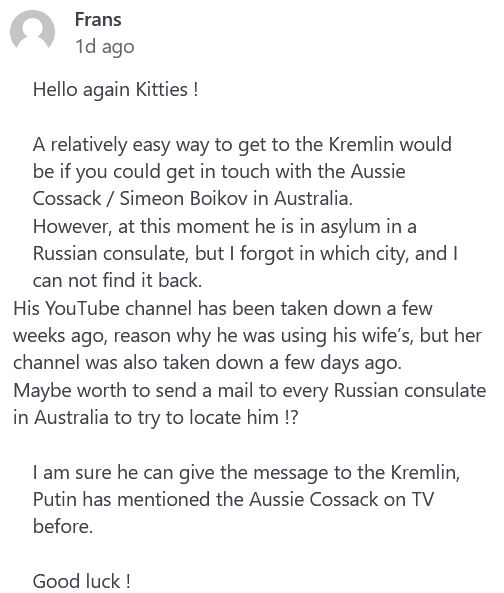Click the closing "Good luck !" line
This screenshot has height=593, width=504.
(x=82, y=581)
